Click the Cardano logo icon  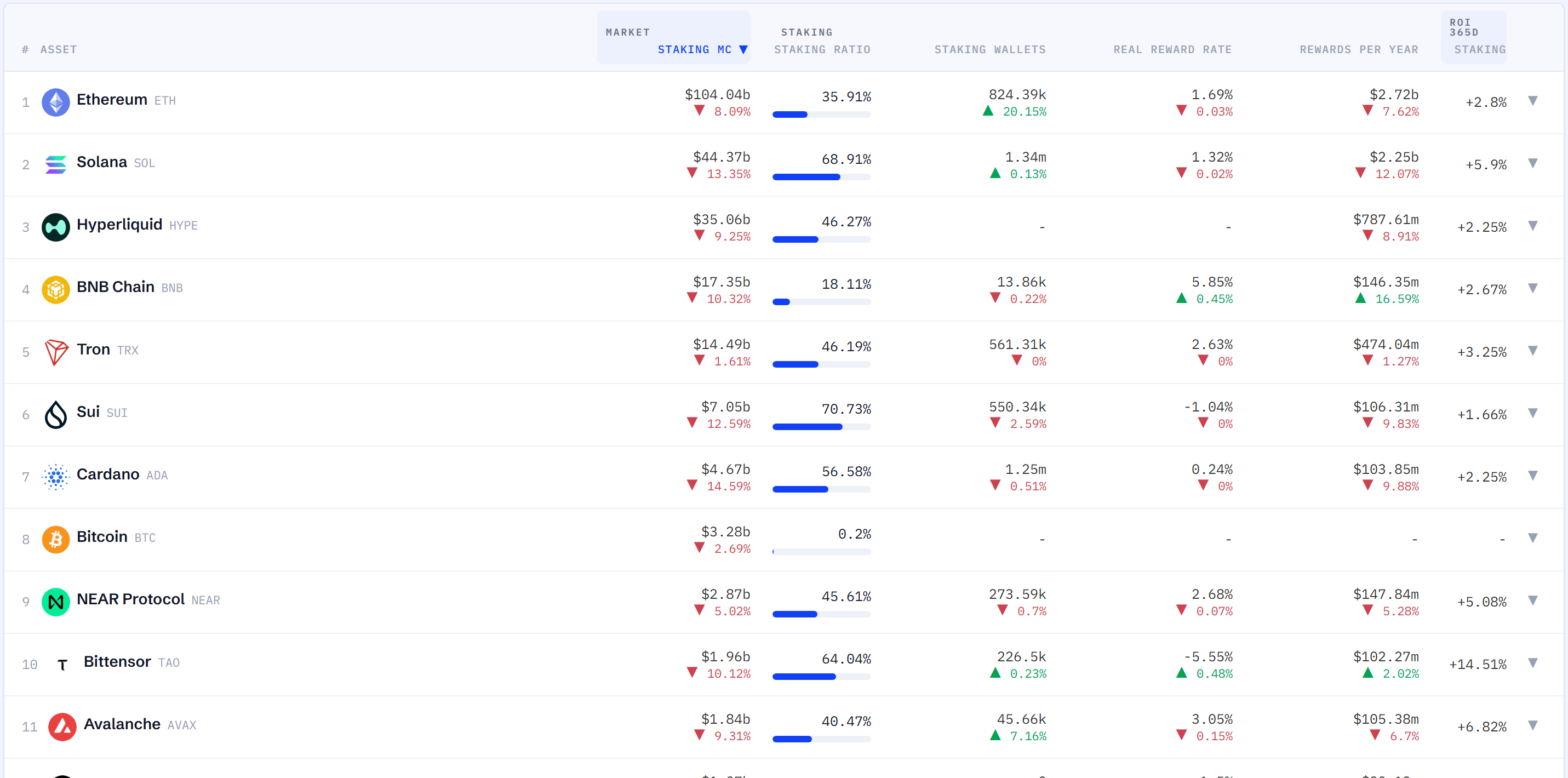(x=55, y=477)
